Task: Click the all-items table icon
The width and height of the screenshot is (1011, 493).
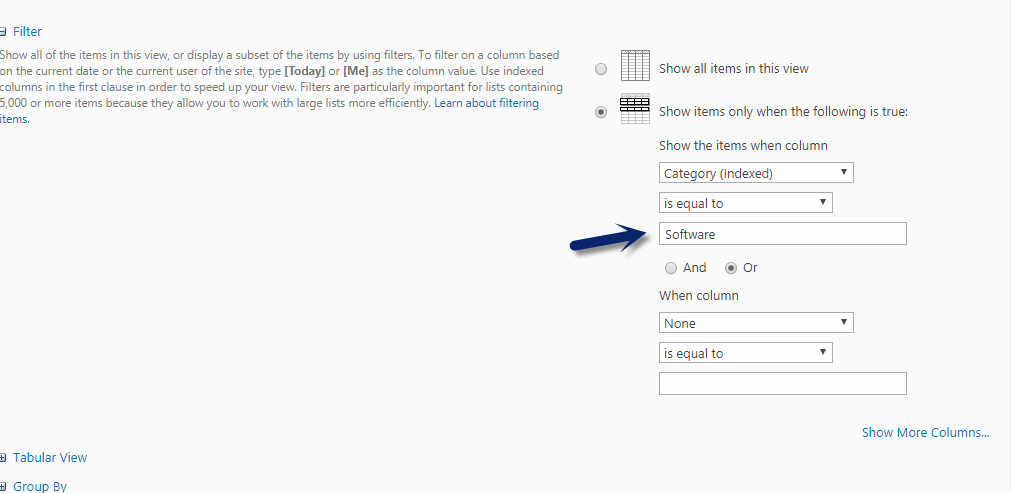Action: 635,66
